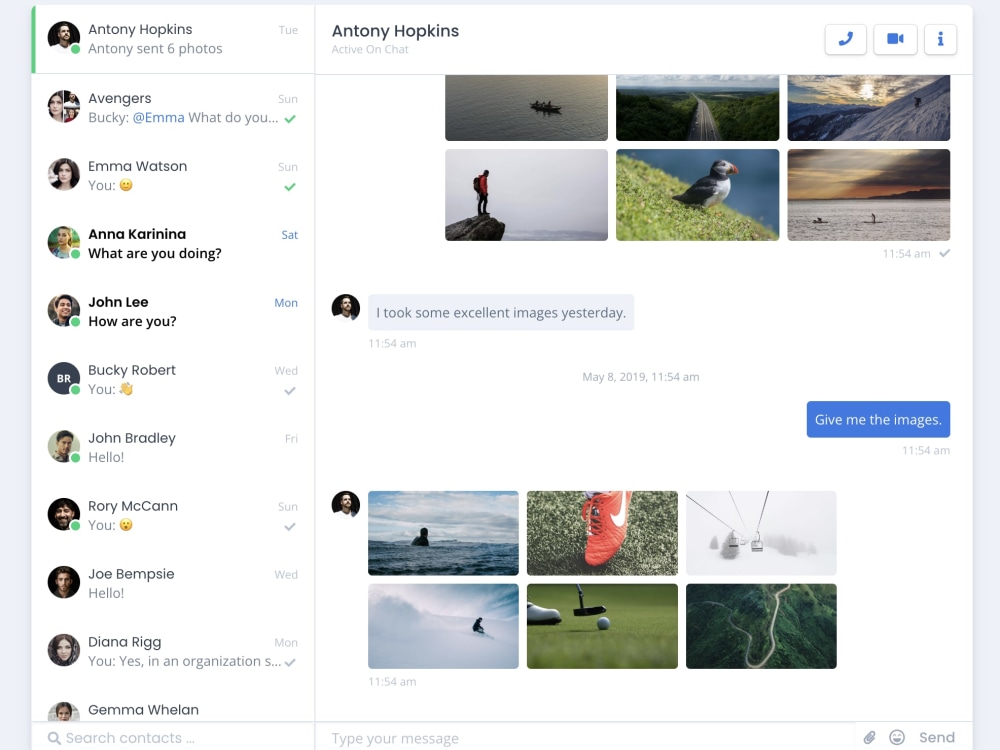Click sender avatar beside received photo grid
The width and height of the screenshot is (1000, 750).
pos(346,504)
